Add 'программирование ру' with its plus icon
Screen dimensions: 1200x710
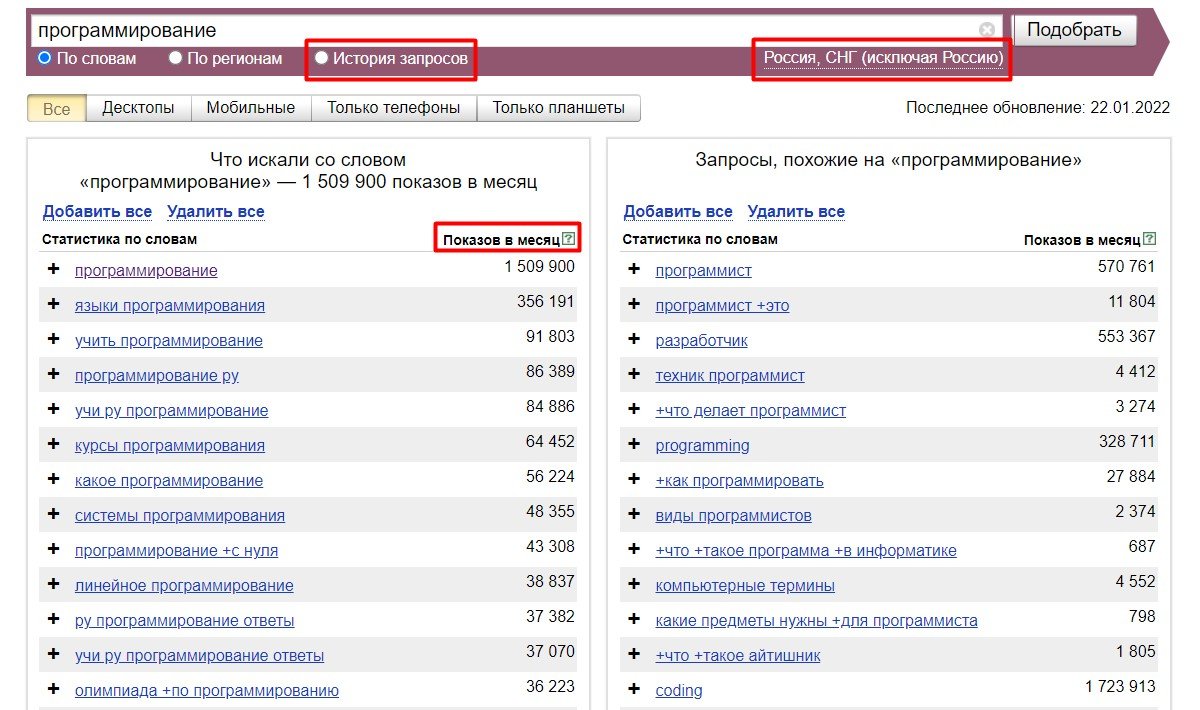53,374
